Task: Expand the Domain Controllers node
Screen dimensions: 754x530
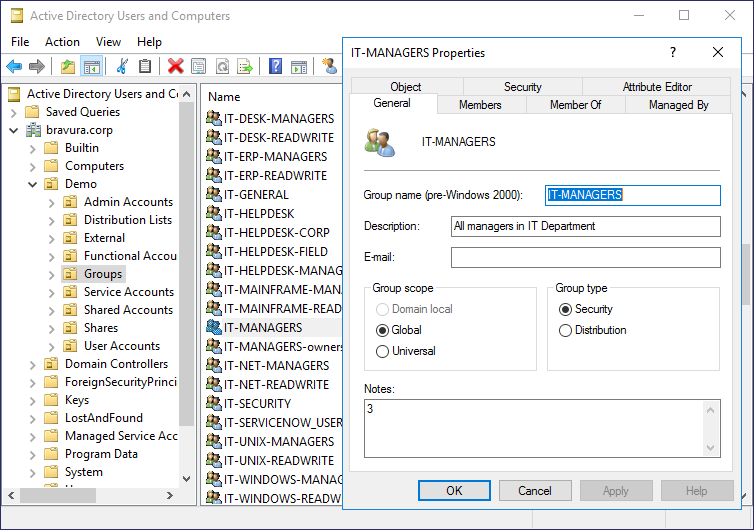Action: pyautogui.click(x=33, y=364)
